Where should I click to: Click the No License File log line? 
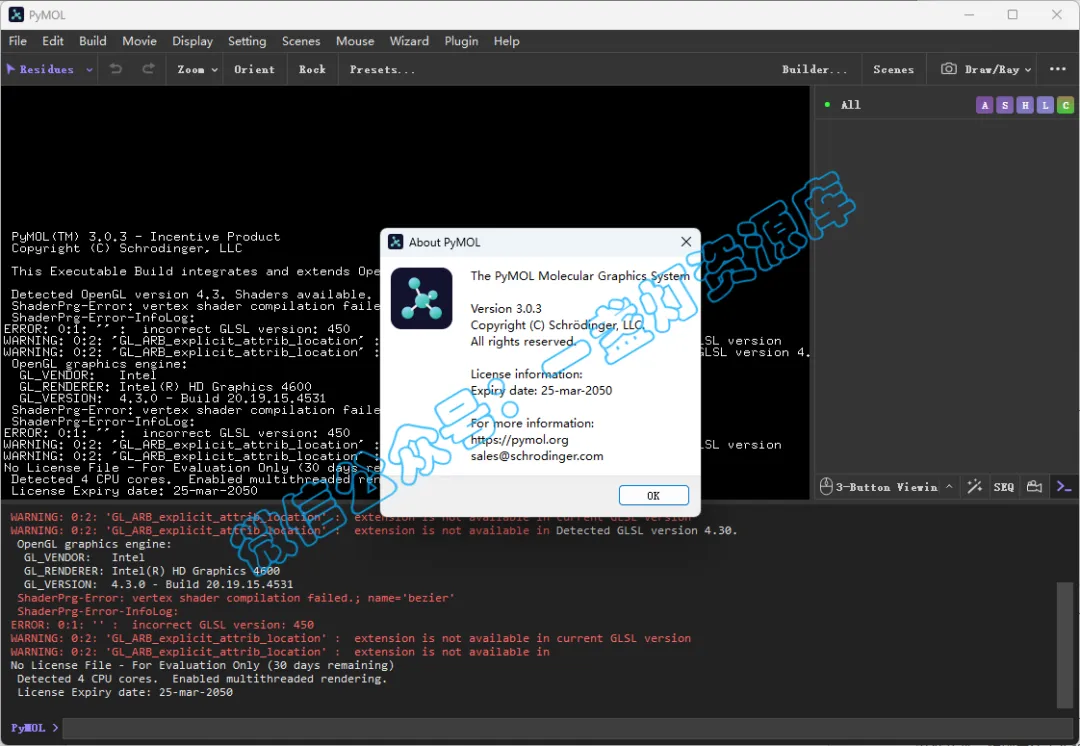click(202, 665)
